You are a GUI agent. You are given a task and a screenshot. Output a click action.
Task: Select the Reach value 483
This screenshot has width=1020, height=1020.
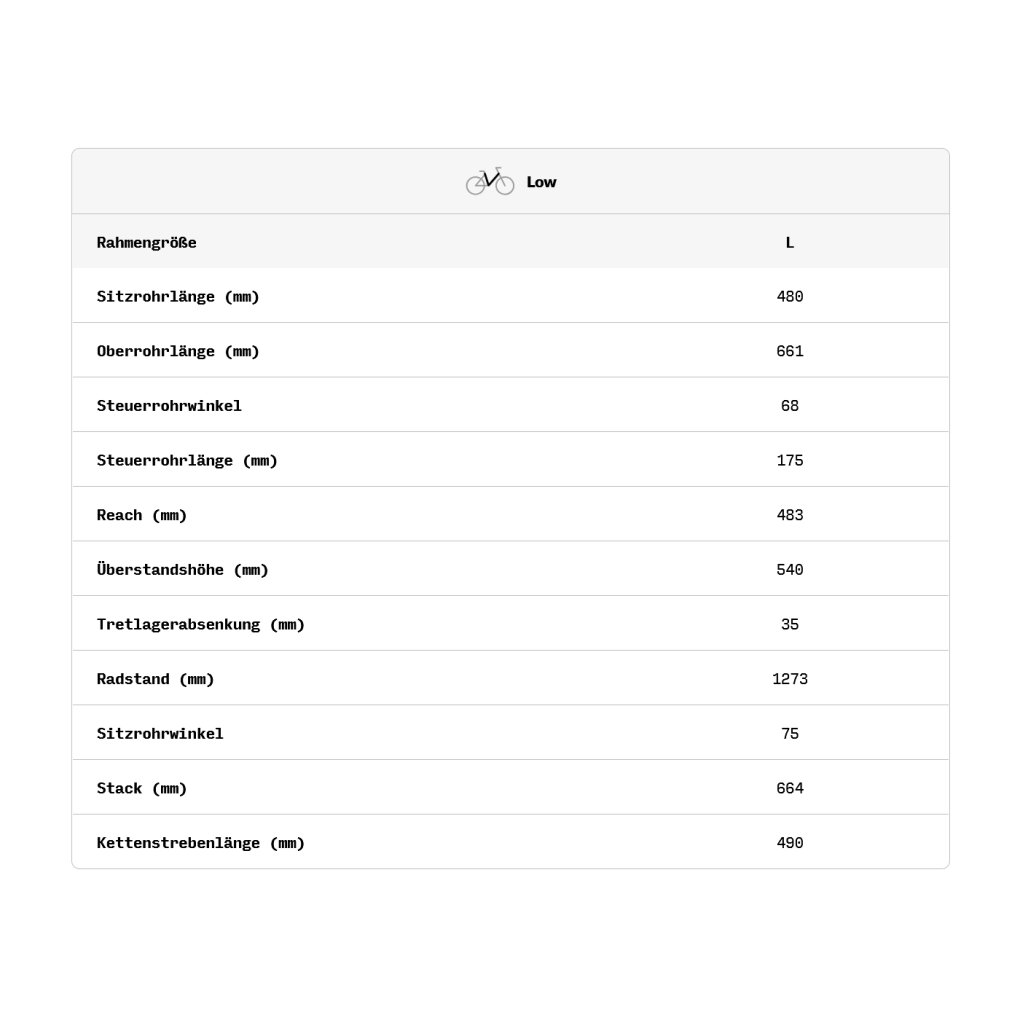coord(789,515)
